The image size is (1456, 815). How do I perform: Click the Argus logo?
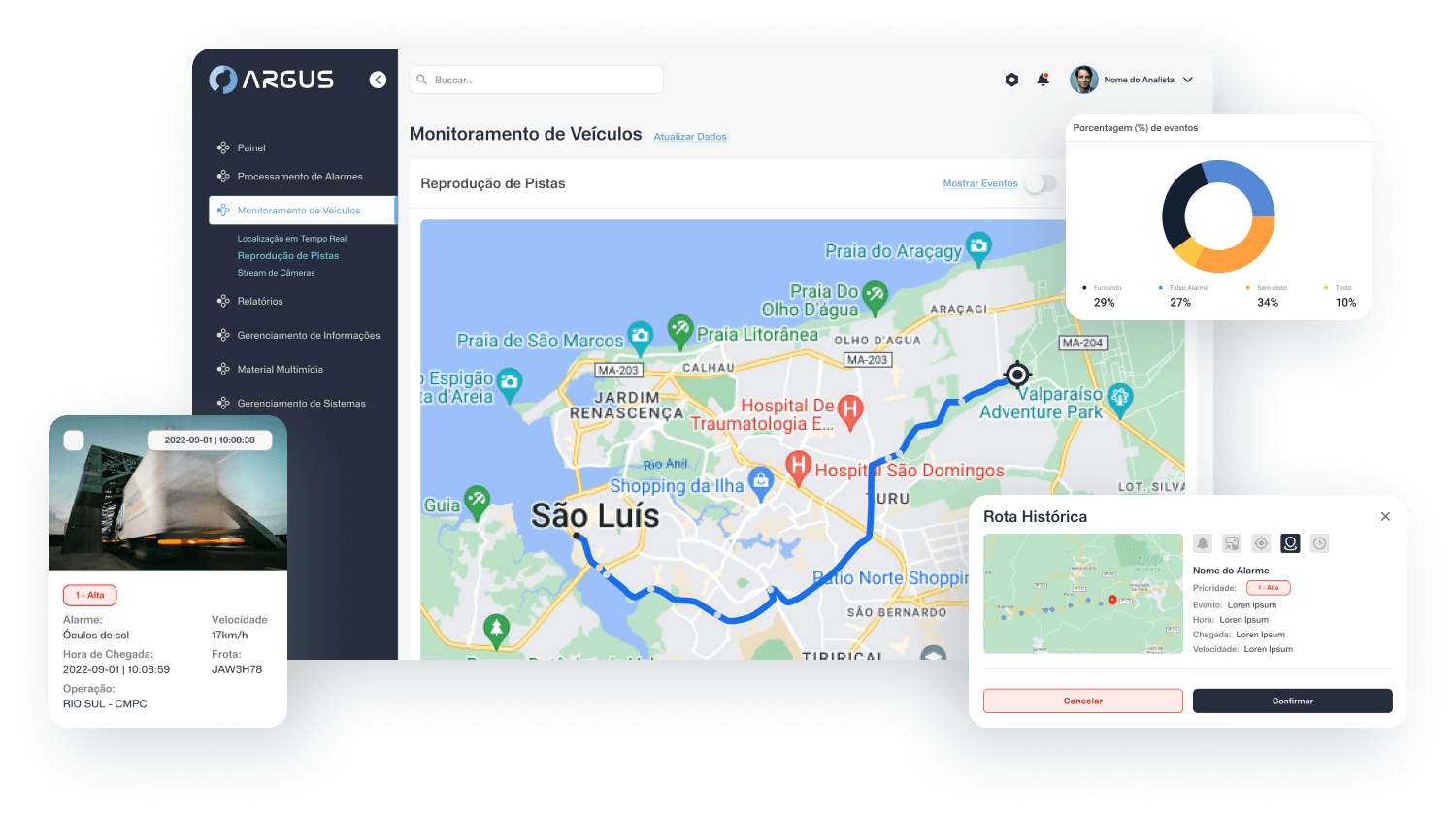click(x=271, y=80)
